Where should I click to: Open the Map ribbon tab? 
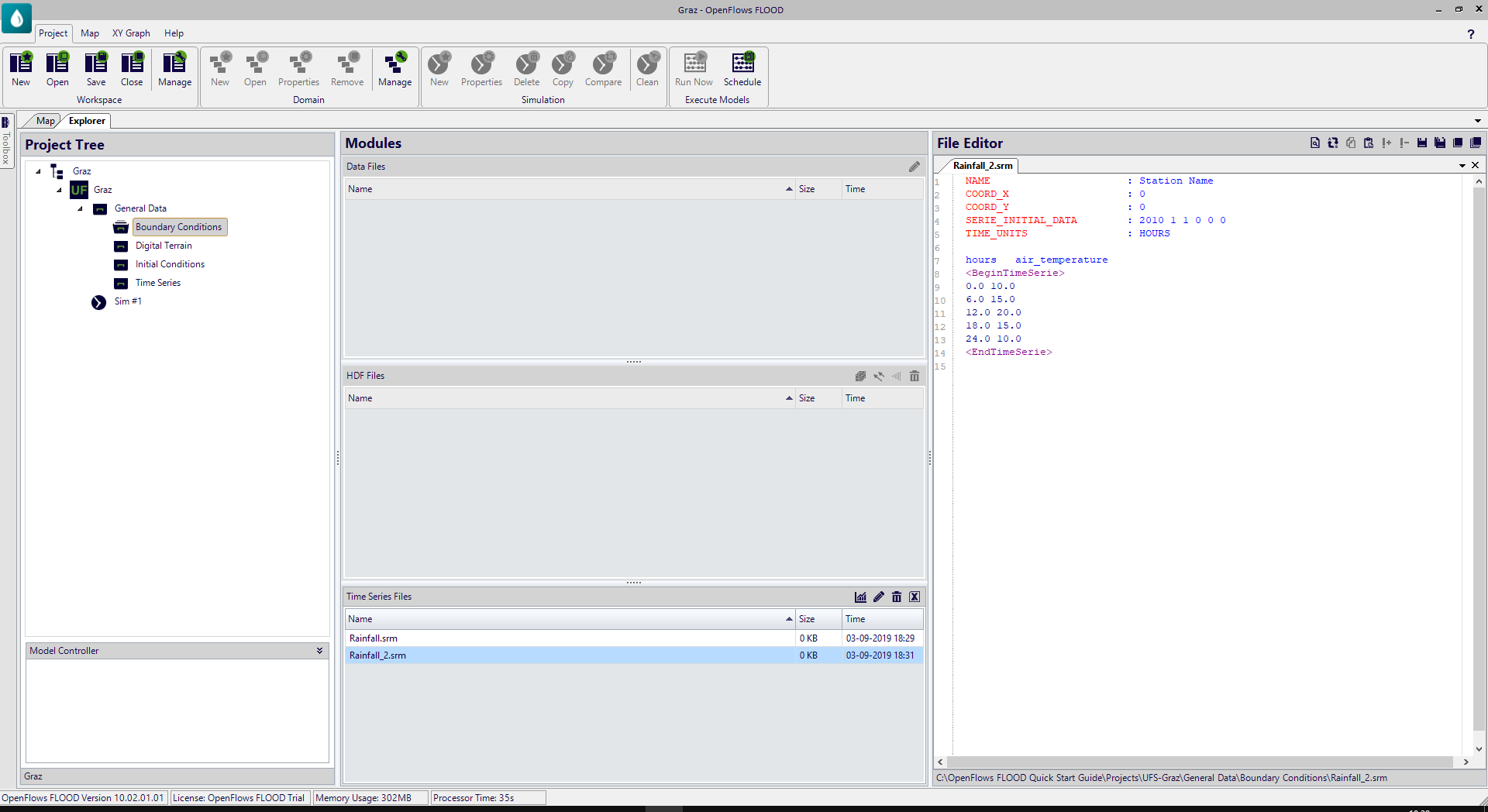pos(90,33)
